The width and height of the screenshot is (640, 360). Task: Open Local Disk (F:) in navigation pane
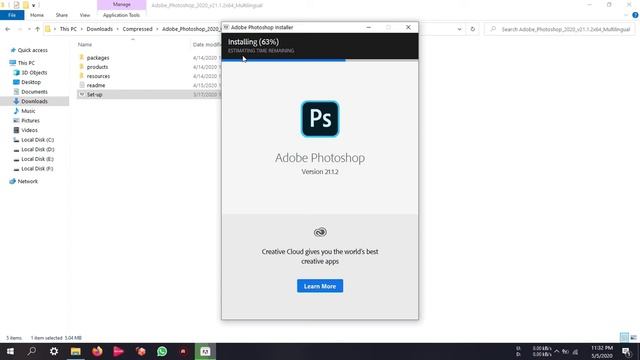[37, 169]
